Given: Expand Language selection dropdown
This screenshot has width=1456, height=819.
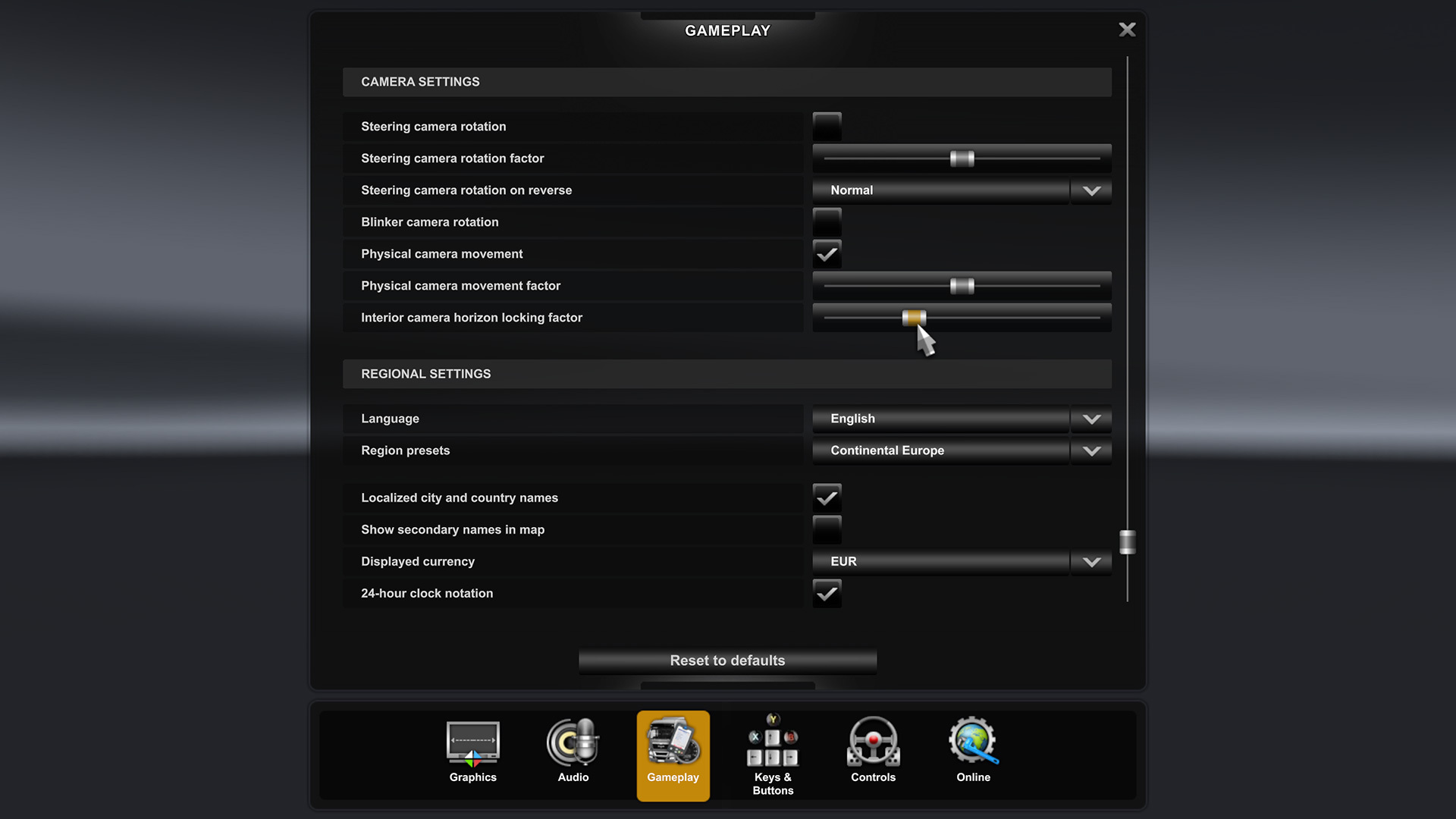Looking at the screenshot, I should (x=1091, y=418).
